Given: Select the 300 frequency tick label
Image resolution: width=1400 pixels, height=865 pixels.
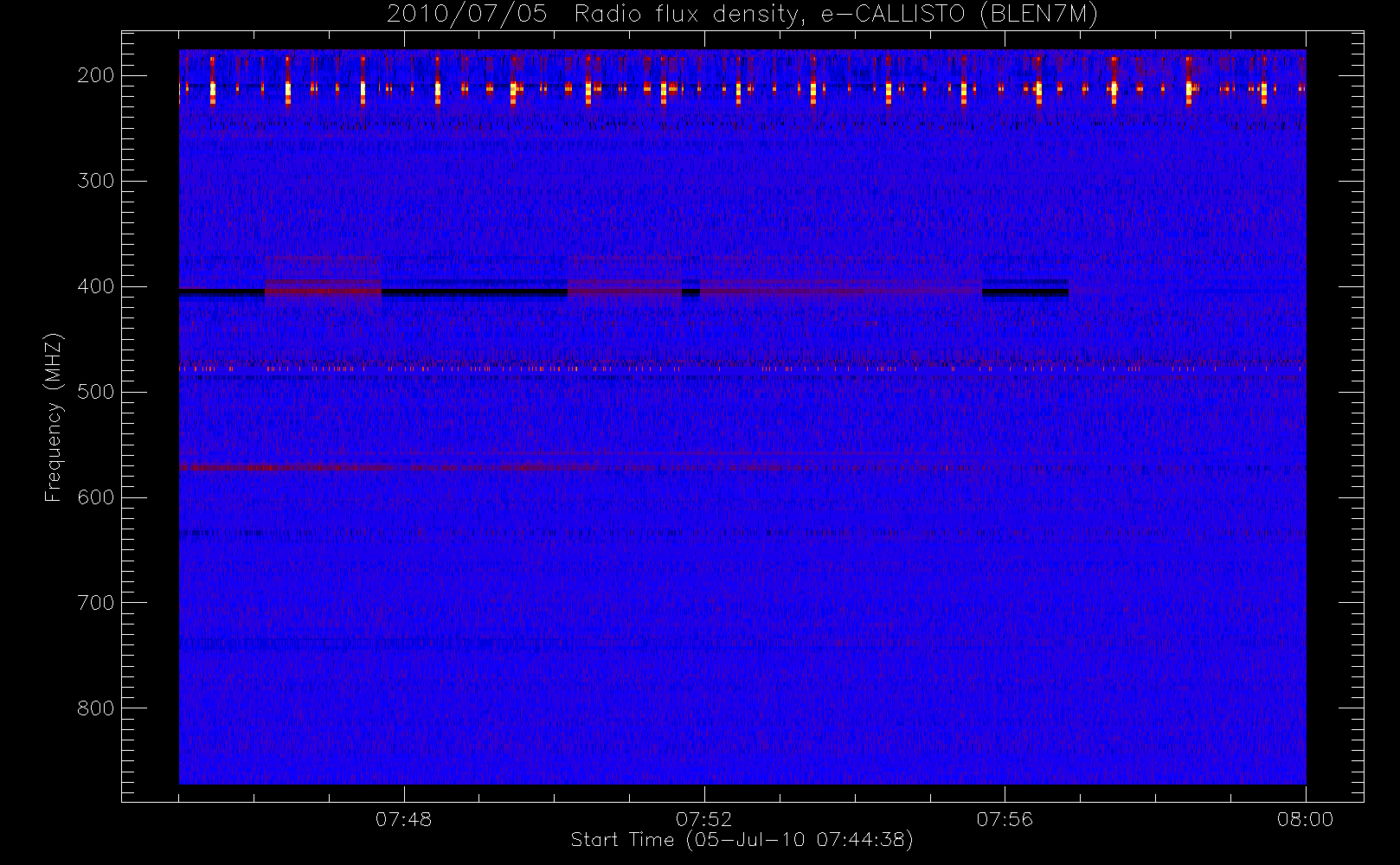Looking at the screenshot, I should point(96,181).
